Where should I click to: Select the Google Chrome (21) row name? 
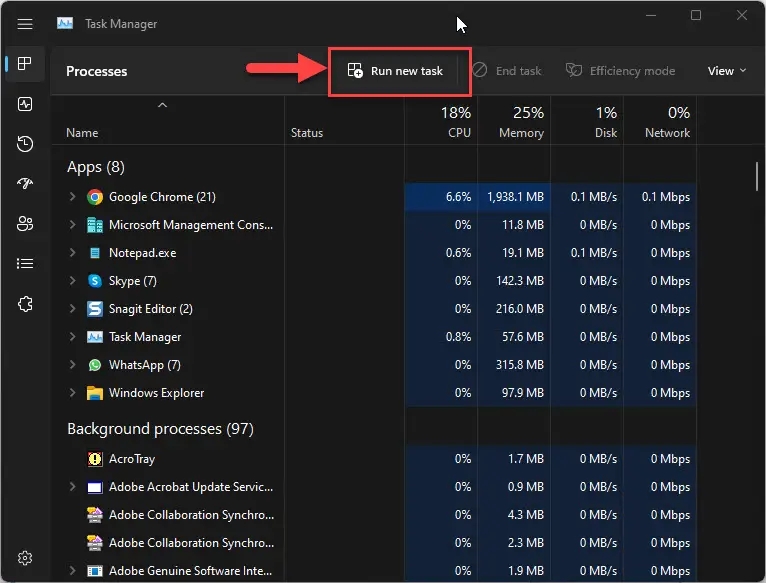(x=162, y=197)
